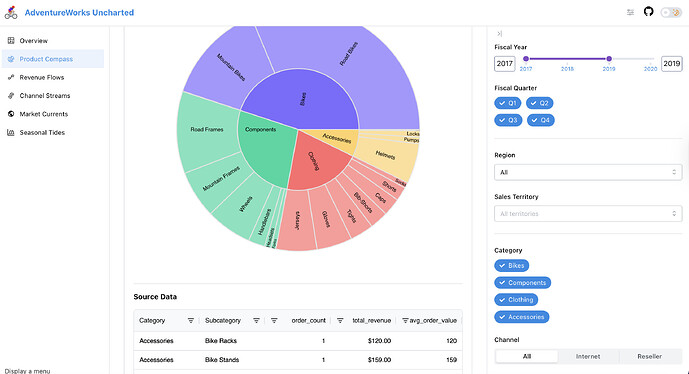Open the Subcategory column filter icon
This screenshot has height=374, width=689.
click(256, 321)
